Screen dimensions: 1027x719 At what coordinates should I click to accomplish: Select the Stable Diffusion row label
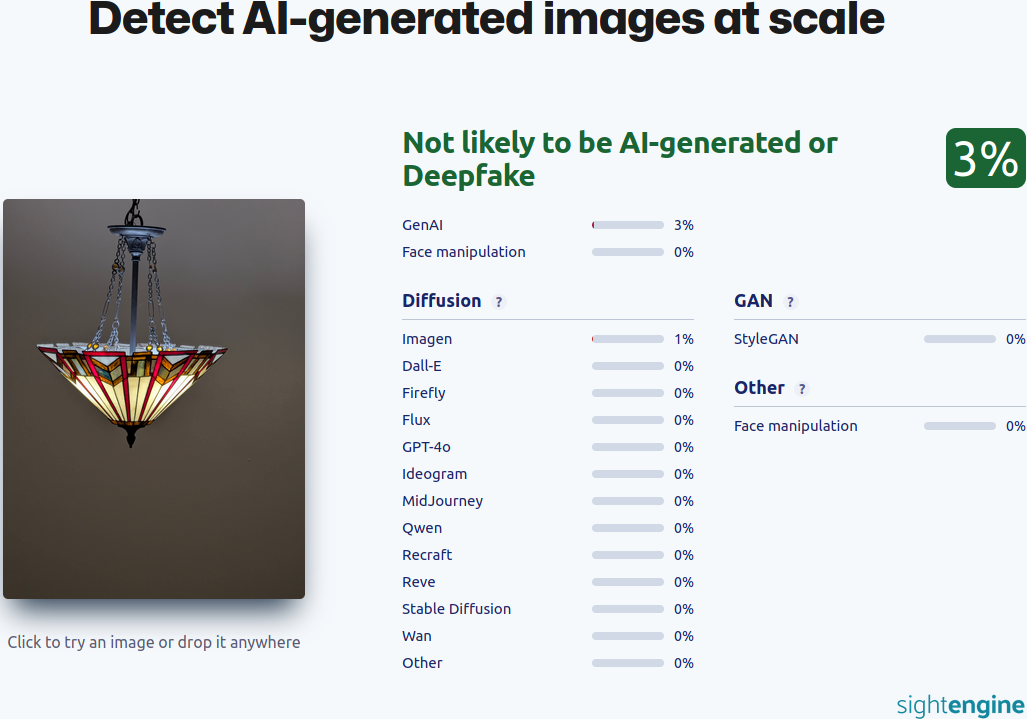[x=456, y=609]
